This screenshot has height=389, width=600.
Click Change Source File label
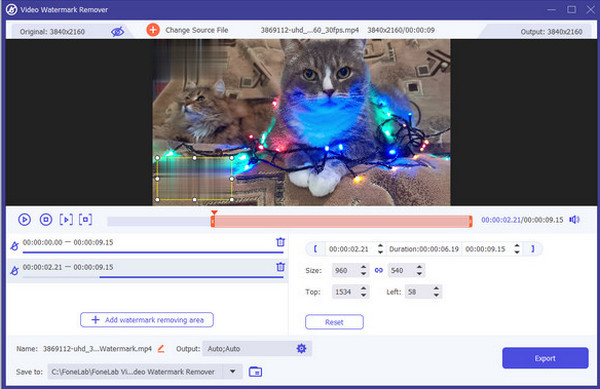(x=197, y=30)
